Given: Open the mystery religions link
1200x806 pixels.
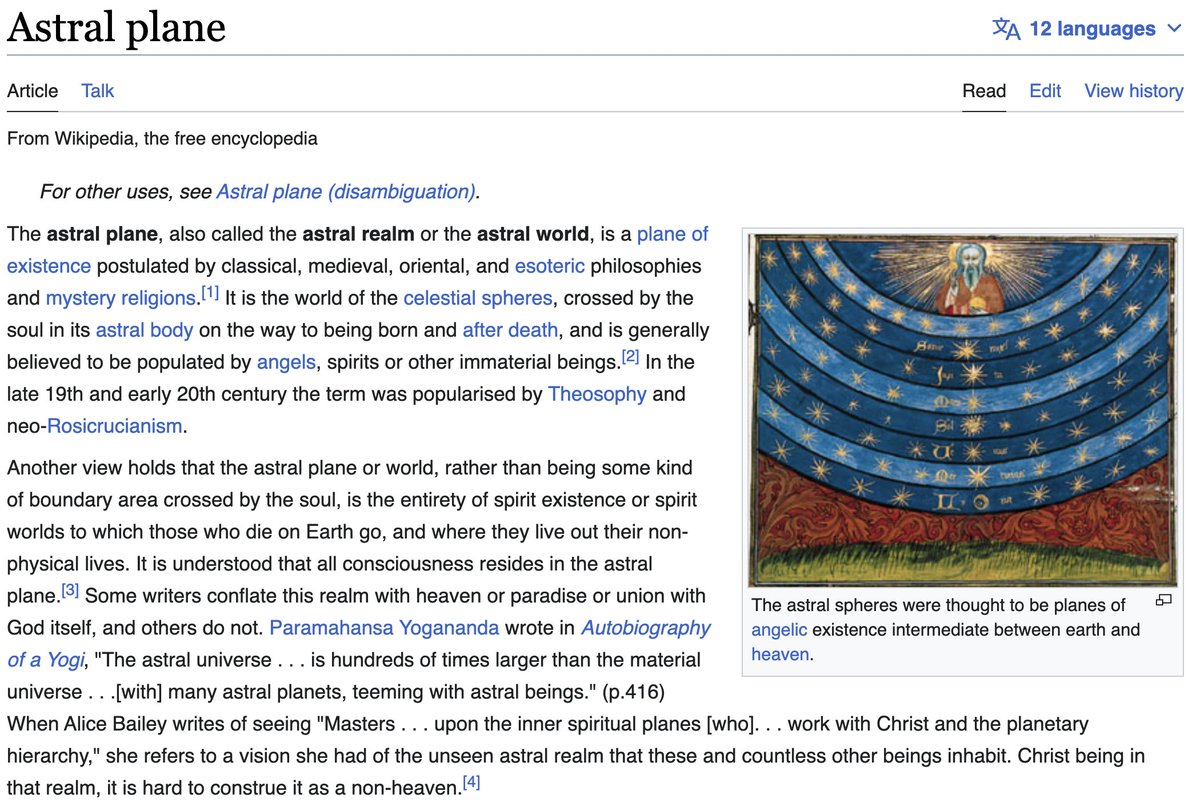Looking at the screenshot, I should [x=121, y=298].
